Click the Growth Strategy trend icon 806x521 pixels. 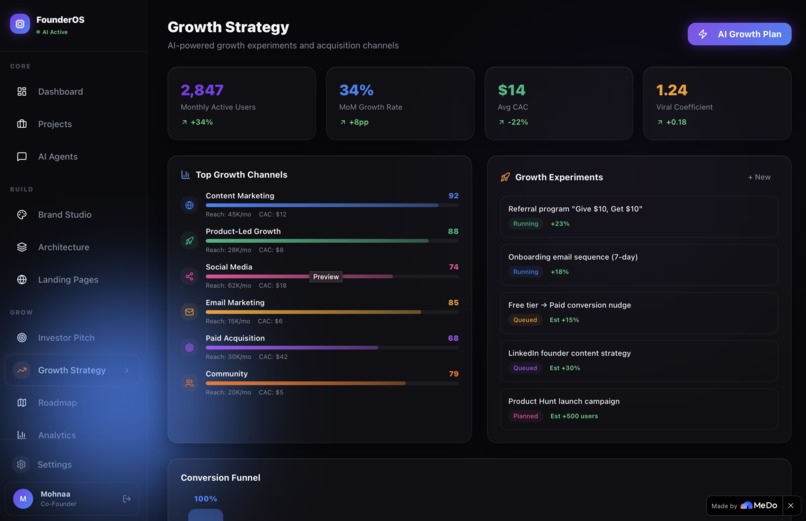tap(22, 370)
